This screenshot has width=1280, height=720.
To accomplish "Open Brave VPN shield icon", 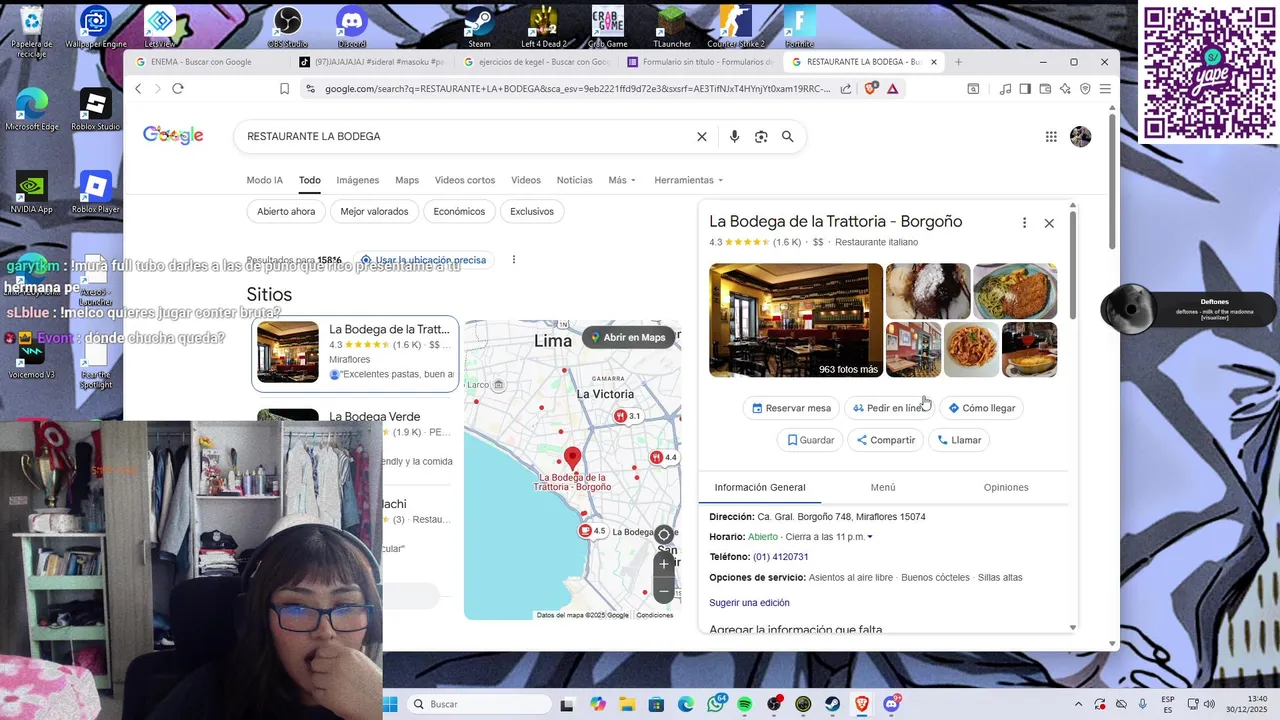I will tap(1085, 89).
